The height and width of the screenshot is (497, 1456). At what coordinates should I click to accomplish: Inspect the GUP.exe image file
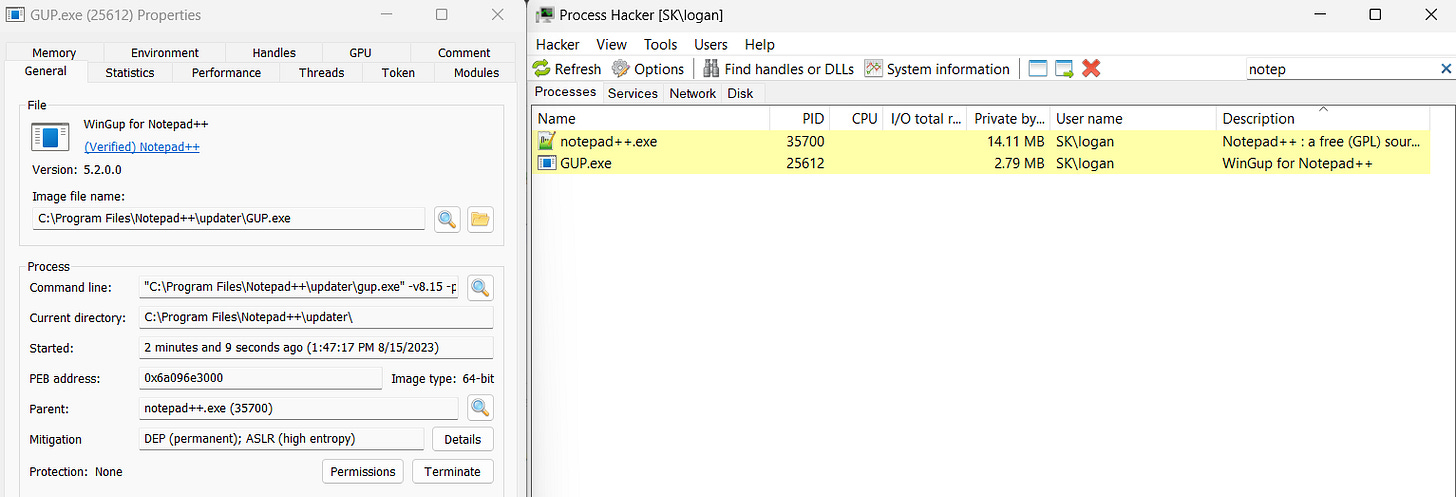click(447, 219)
